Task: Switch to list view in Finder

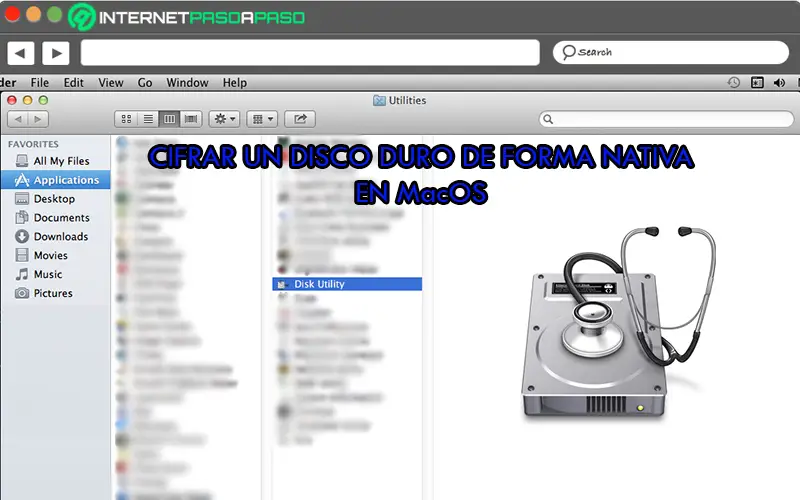Action: click(x=148, y=119)
